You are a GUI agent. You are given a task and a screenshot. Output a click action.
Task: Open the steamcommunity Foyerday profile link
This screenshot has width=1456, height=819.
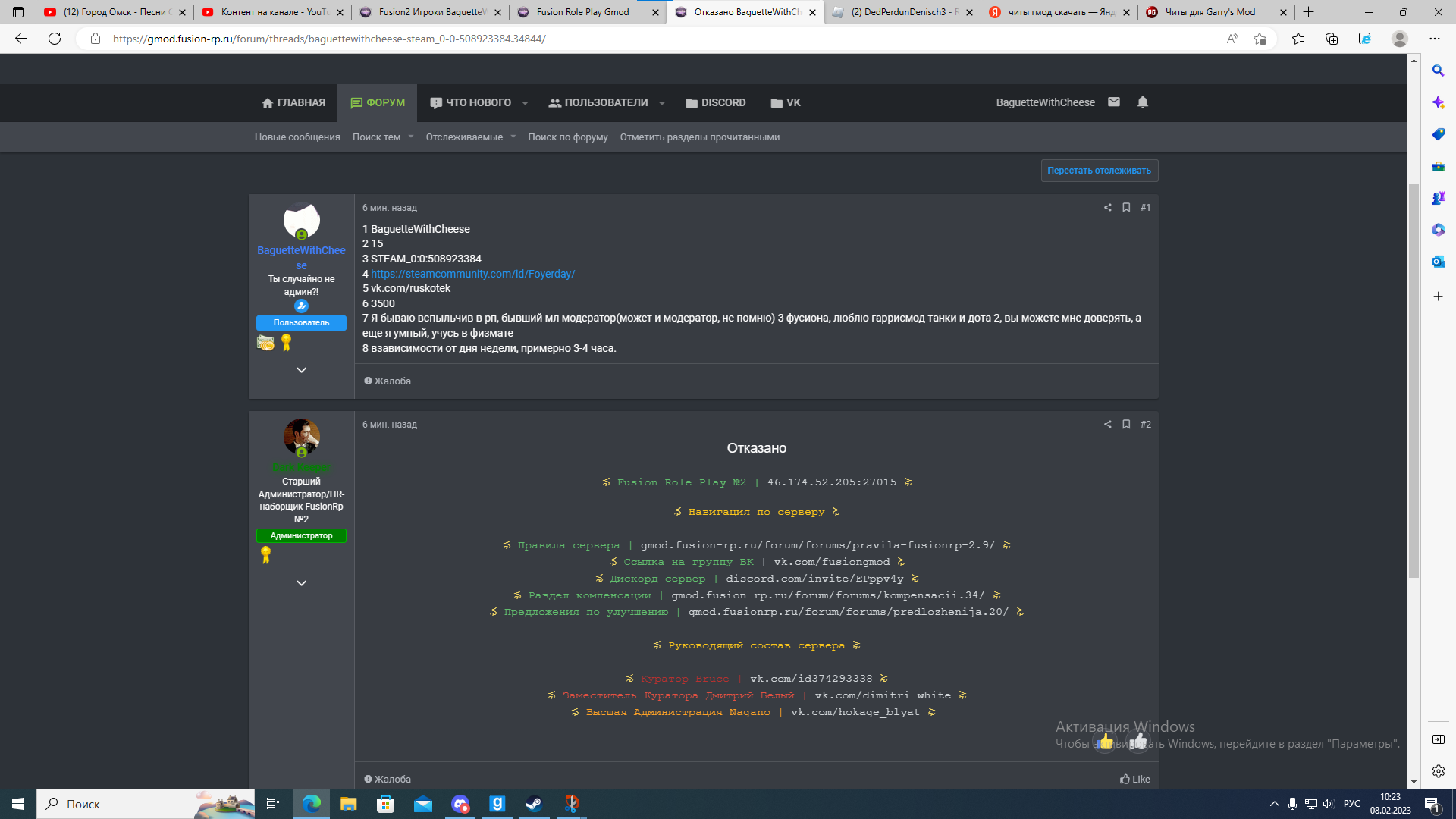point(472,274)
